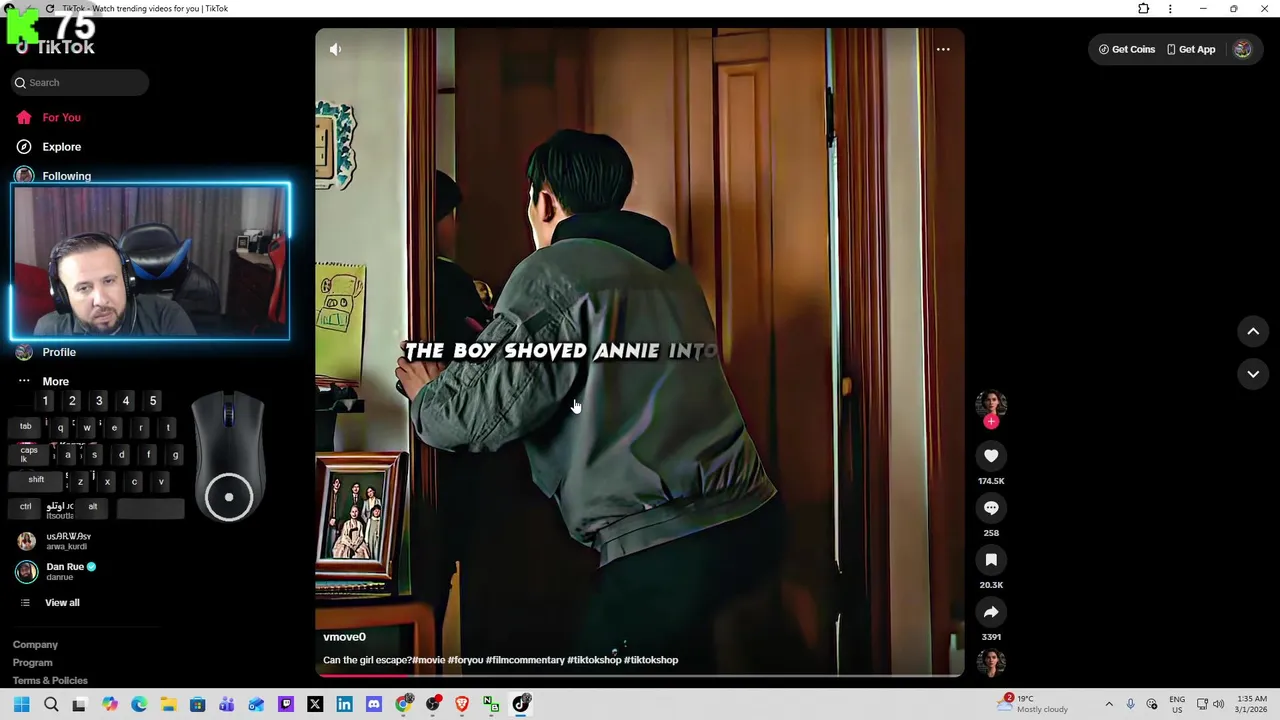
Task: Open the account avatar menu at top right
Action: tap(1242, 49)
